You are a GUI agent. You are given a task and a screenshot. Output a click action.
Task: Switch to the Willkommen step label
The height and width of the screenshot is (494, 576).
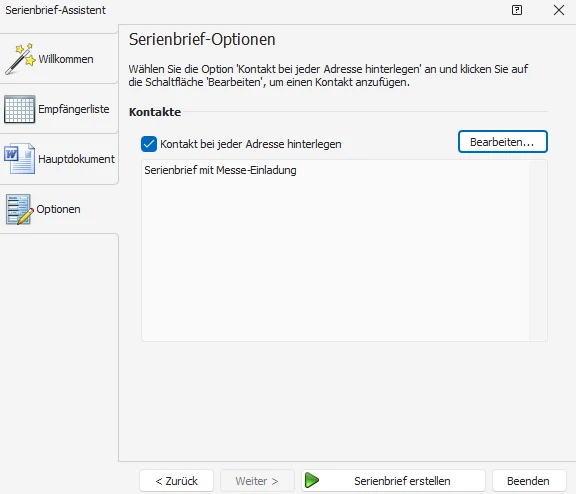click(66, 59)
